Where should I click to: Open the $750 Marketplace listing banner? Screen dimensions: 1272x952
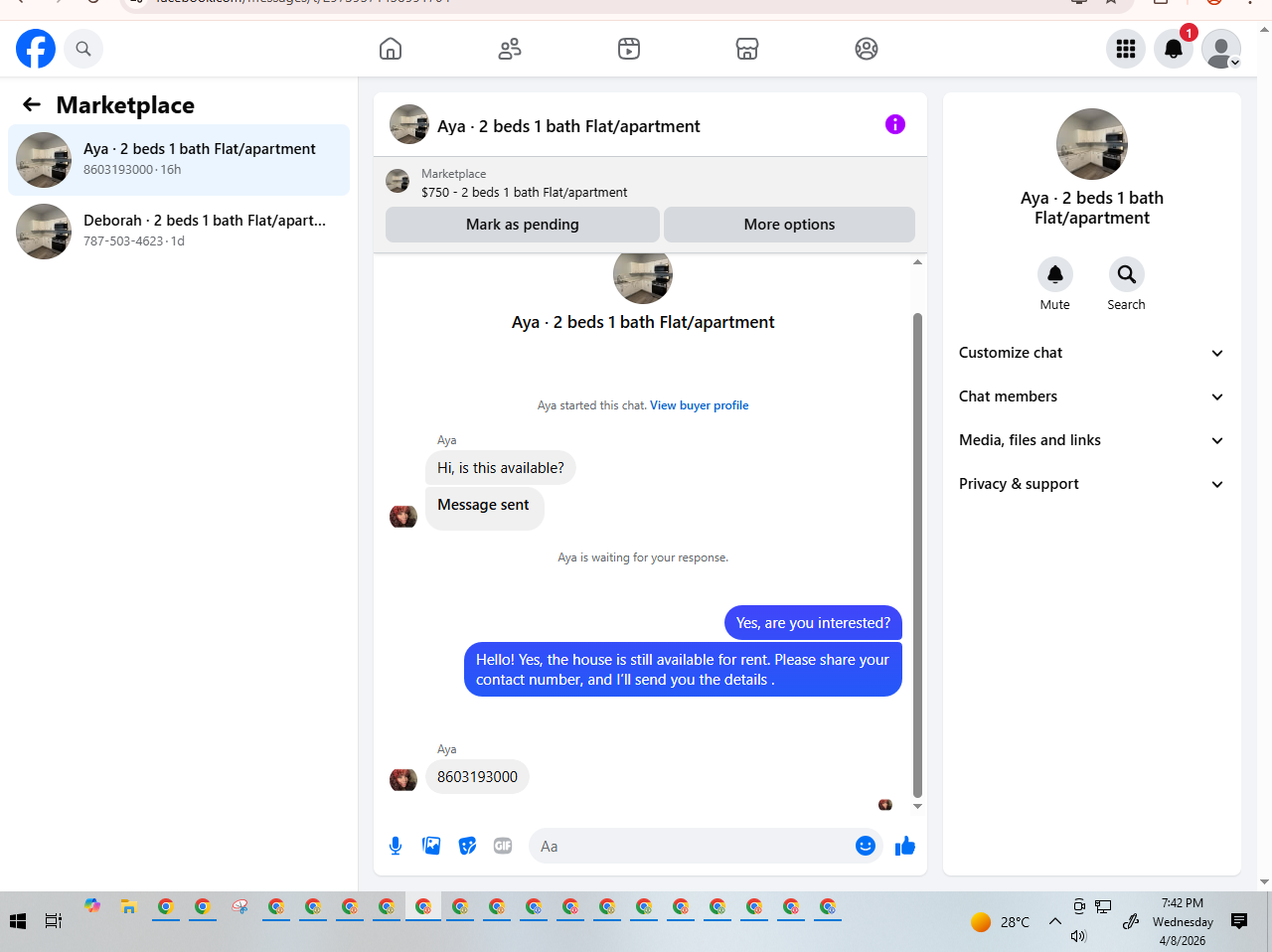(650, 183)
